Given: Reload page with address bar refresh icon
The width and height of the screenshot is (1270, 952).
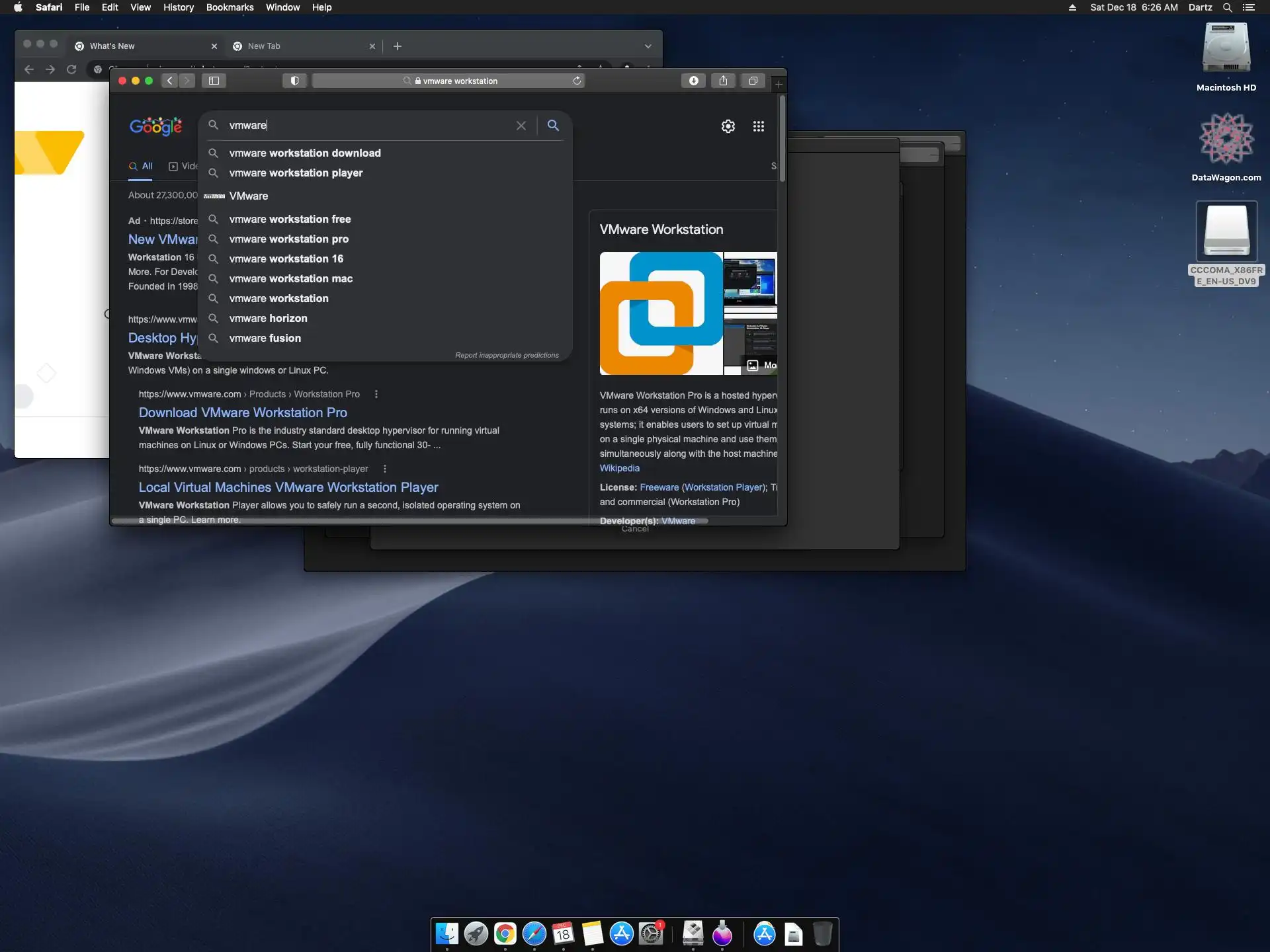Looking at the screenshot, I should [x=577, y=81].
